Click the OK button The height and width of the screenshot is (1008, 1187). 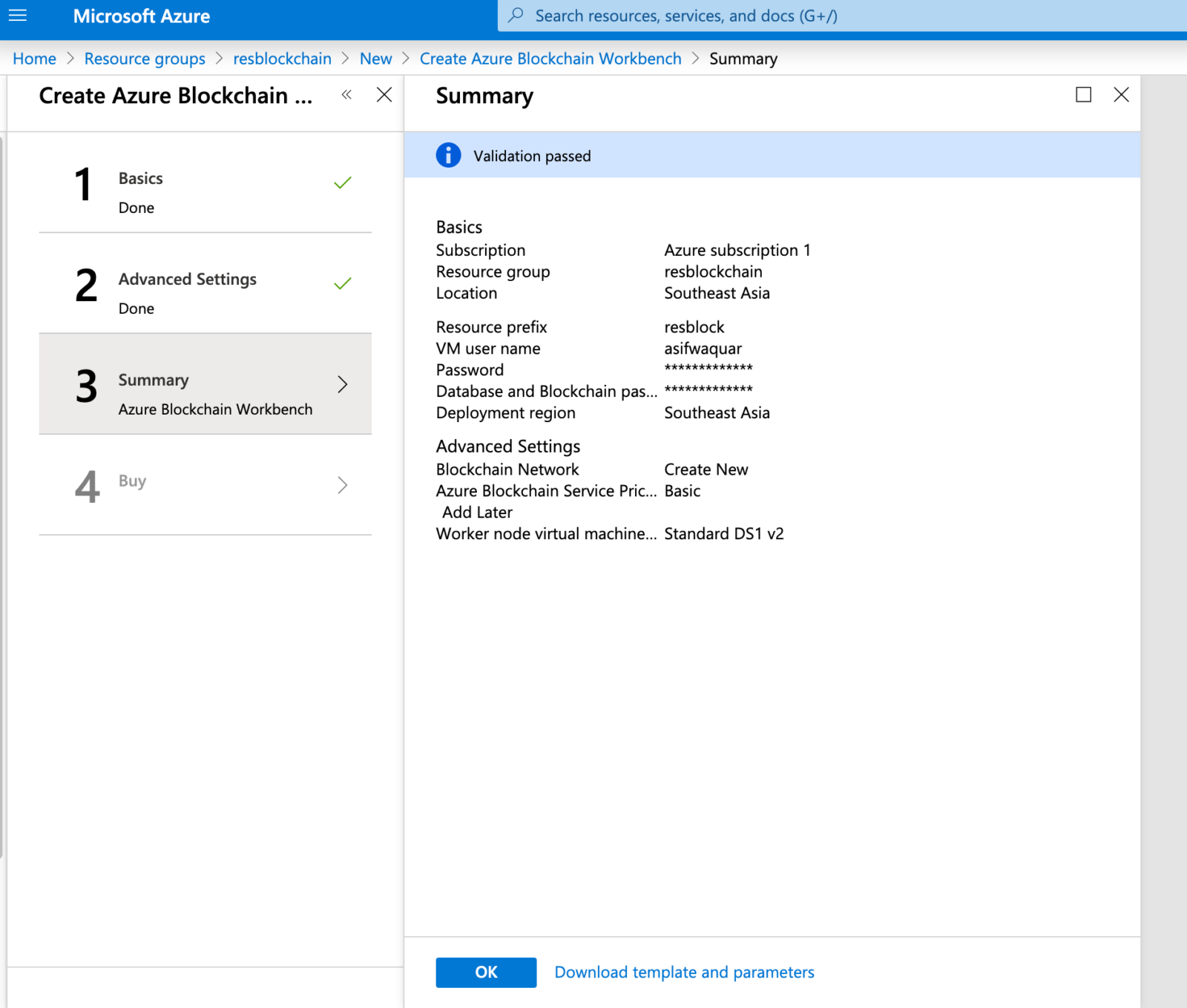click(486, 972)
